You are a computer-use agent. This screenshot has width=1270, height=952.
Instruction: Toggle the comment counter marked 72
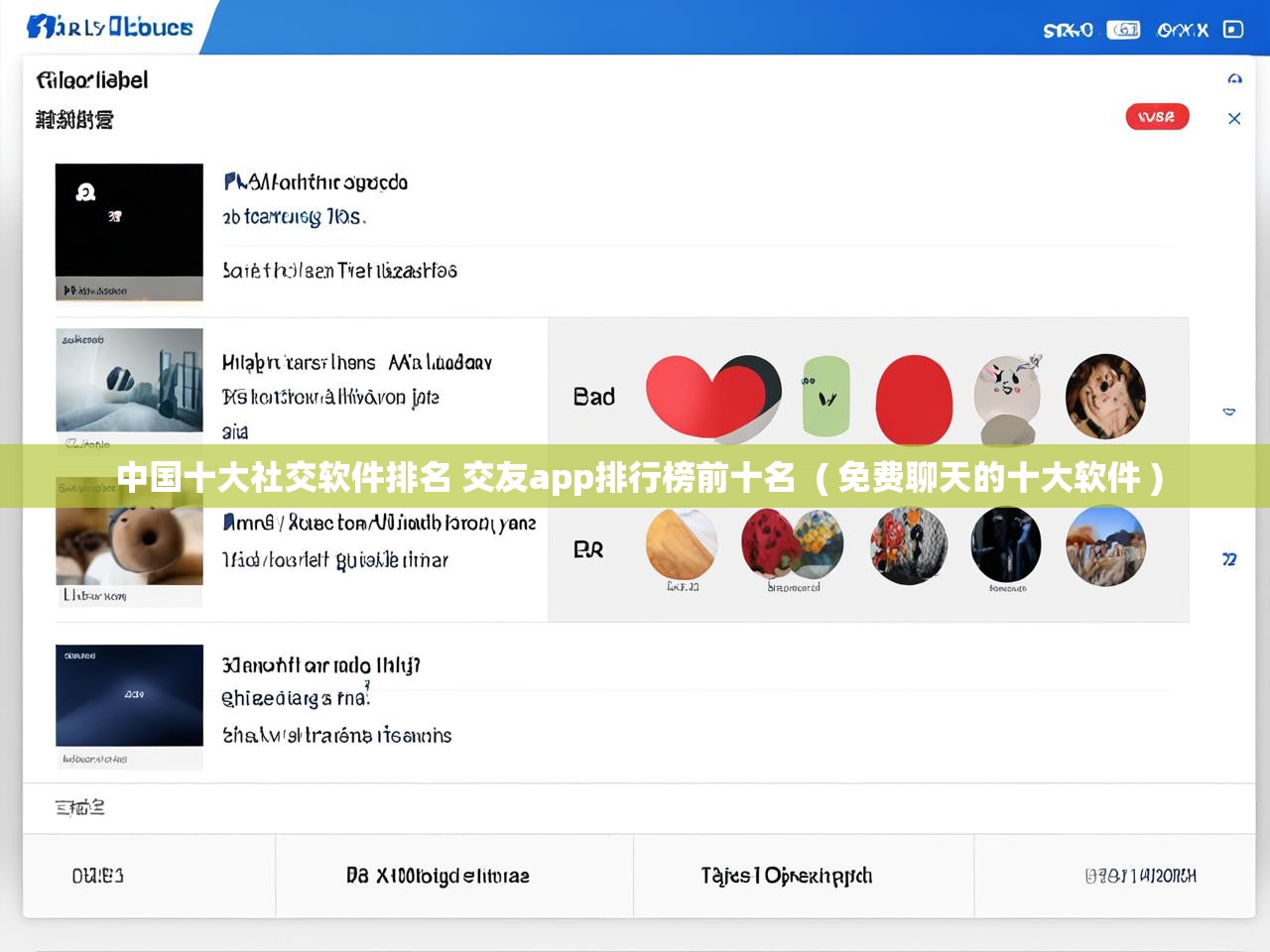pos(1228,560)
